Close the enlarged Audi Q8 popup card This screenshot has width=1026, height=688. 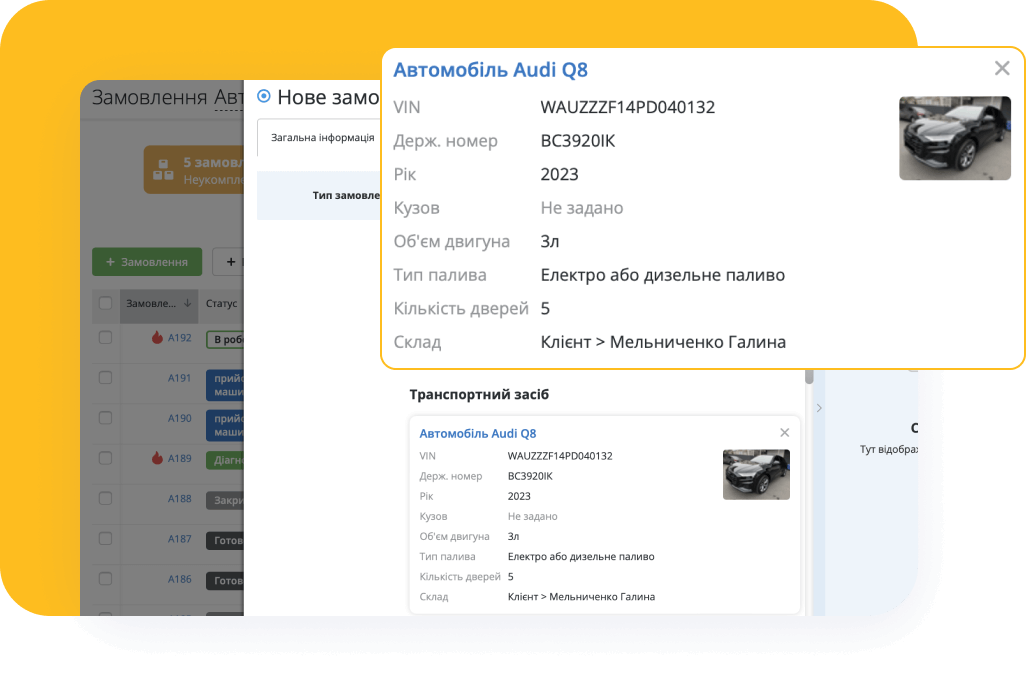pos(1002,68)
